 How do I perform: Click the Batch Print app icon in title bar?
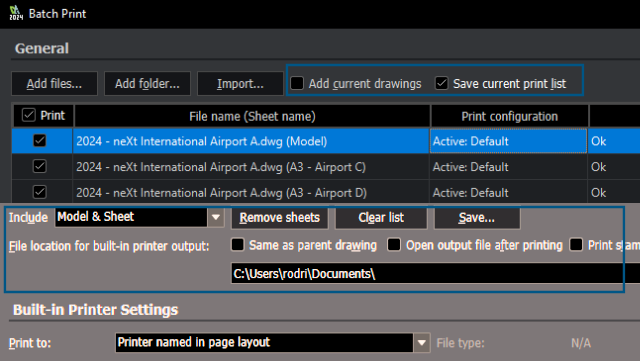[16, 13]
